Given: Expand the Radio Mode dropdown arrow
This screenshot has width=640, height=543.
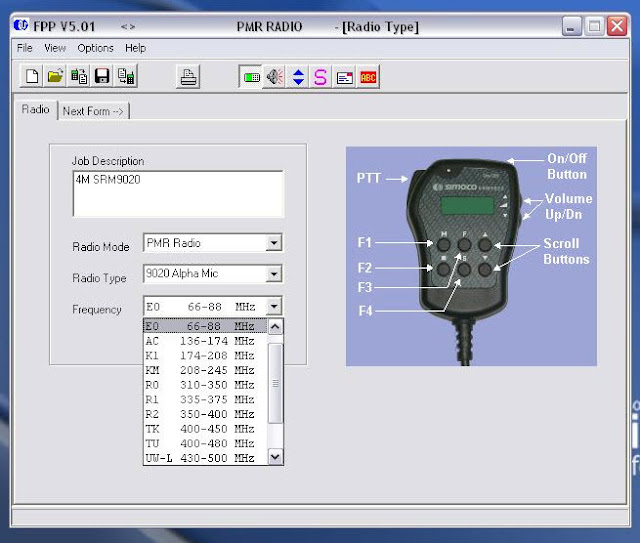Looking at the screenshot, I should coord(274,243).
